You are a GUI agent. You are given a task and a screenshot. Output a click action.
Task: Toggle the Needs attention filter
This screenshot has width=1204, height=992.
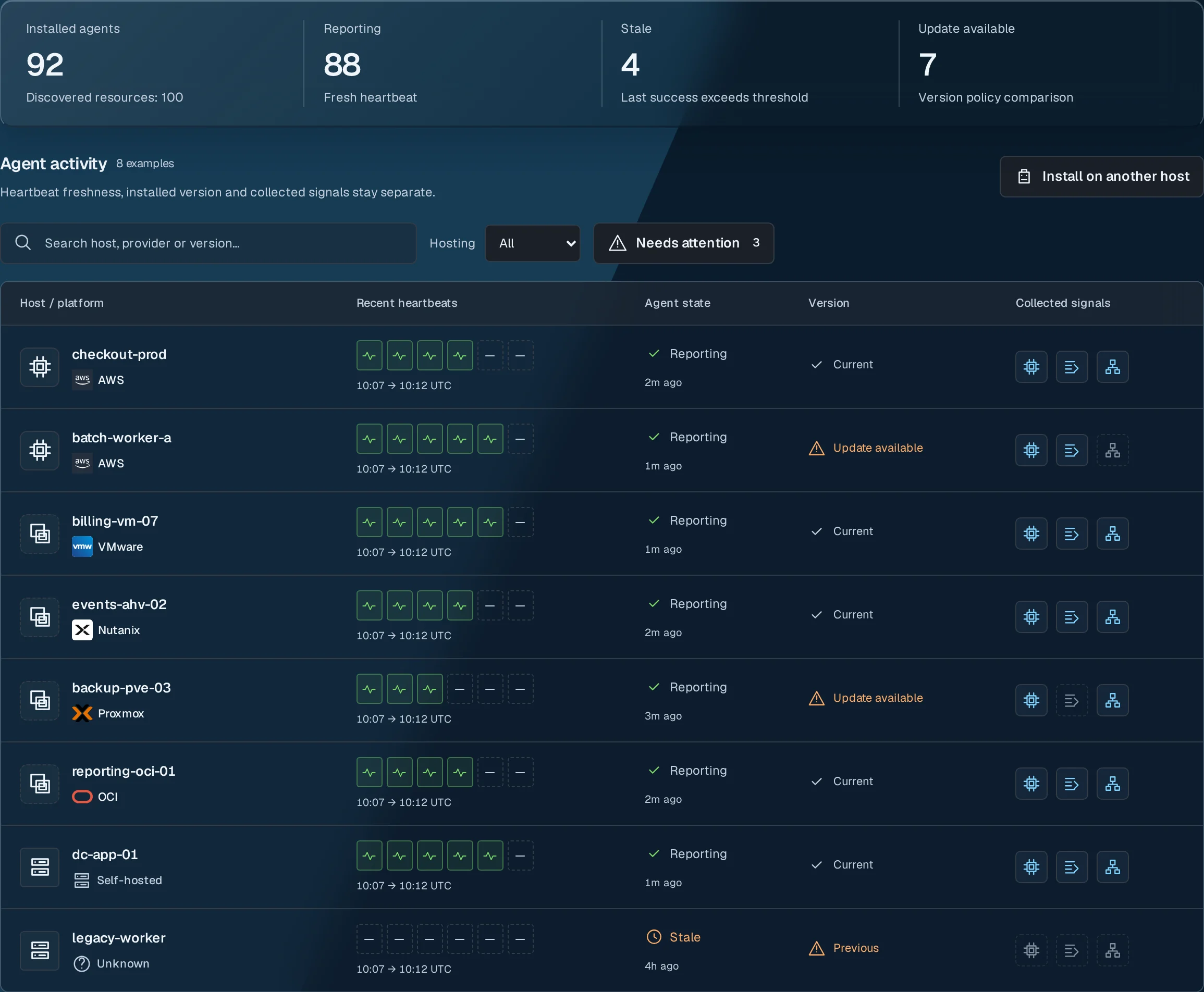click(x=684, y=243)
